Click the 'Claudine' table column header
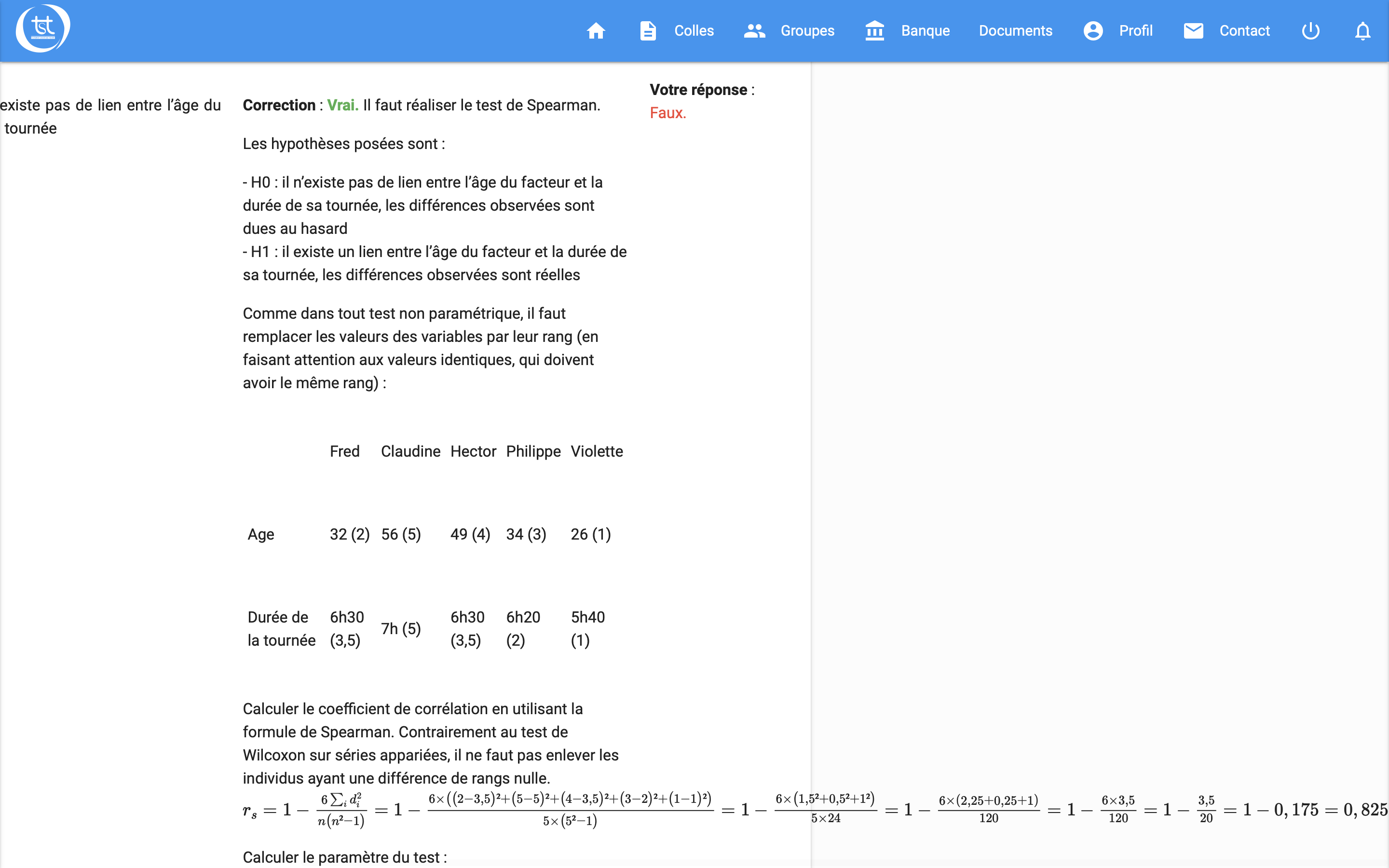The width and height of the screenshot is (1389, 868). (410, 451)
